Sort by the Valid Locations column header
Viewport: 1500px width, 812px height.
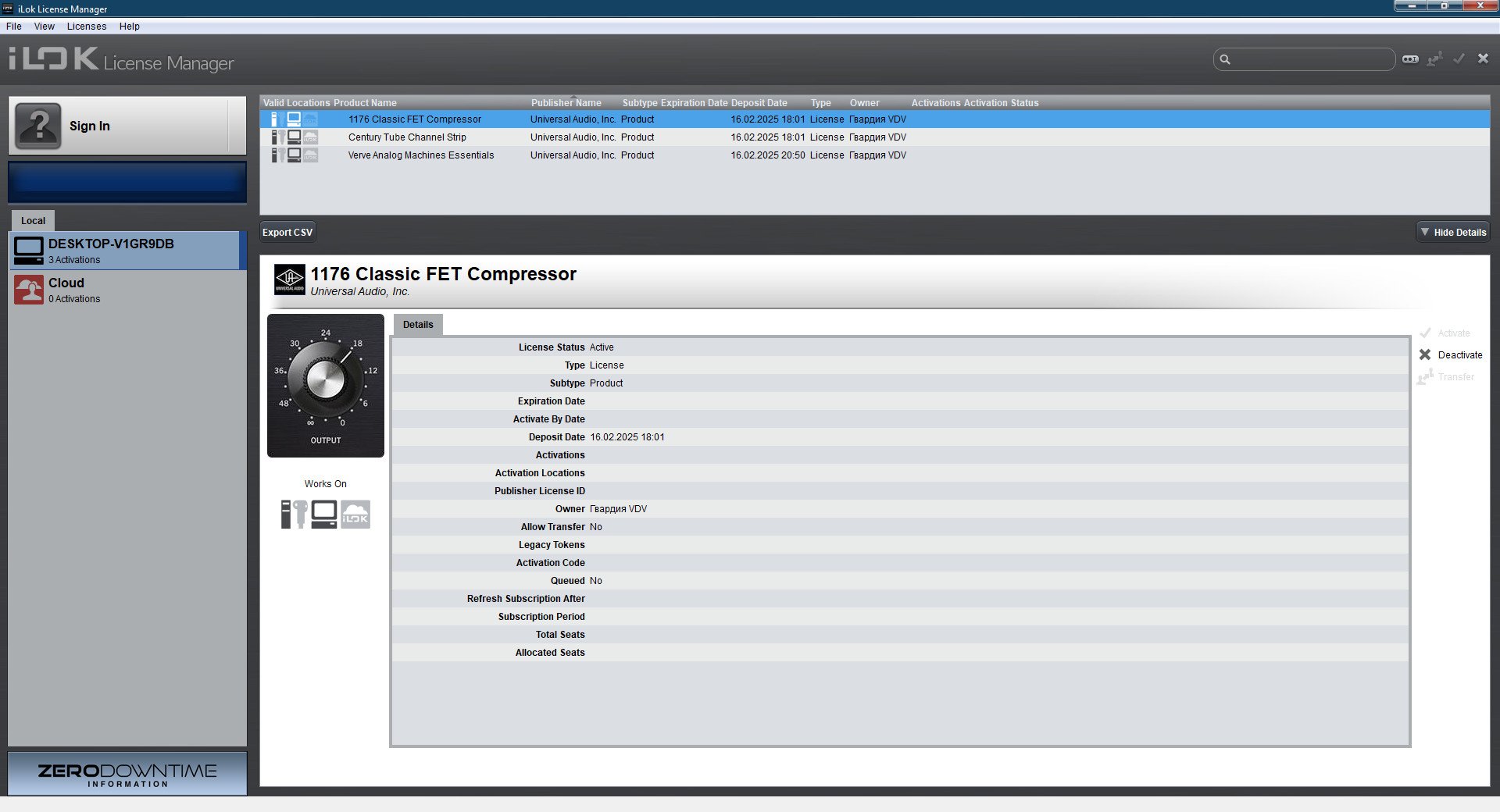(297, 103)
